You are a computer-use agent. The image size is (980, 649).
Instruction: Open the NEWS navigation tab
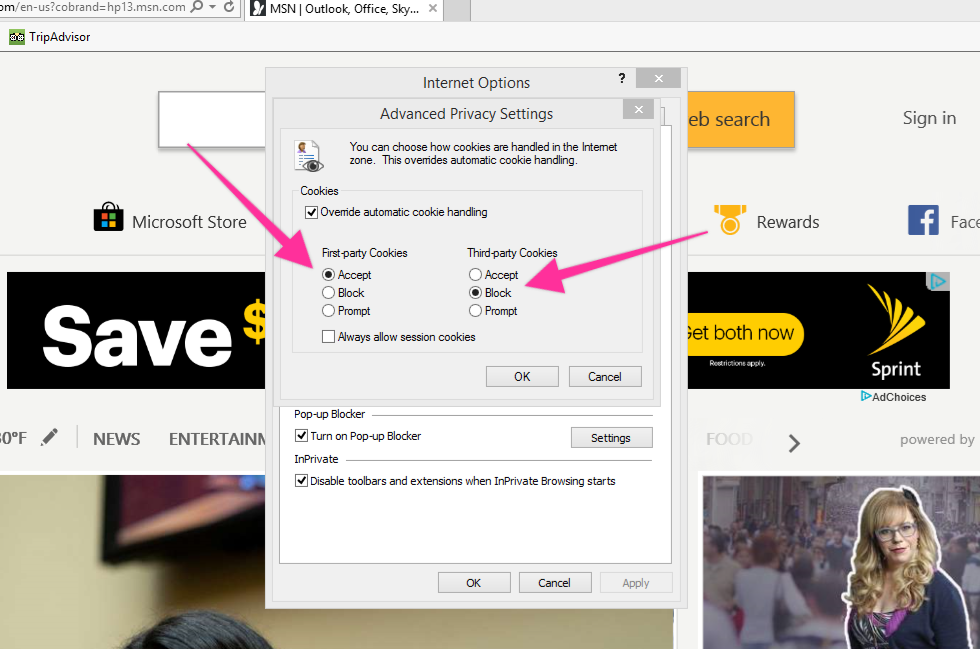(x=116, y=439)
